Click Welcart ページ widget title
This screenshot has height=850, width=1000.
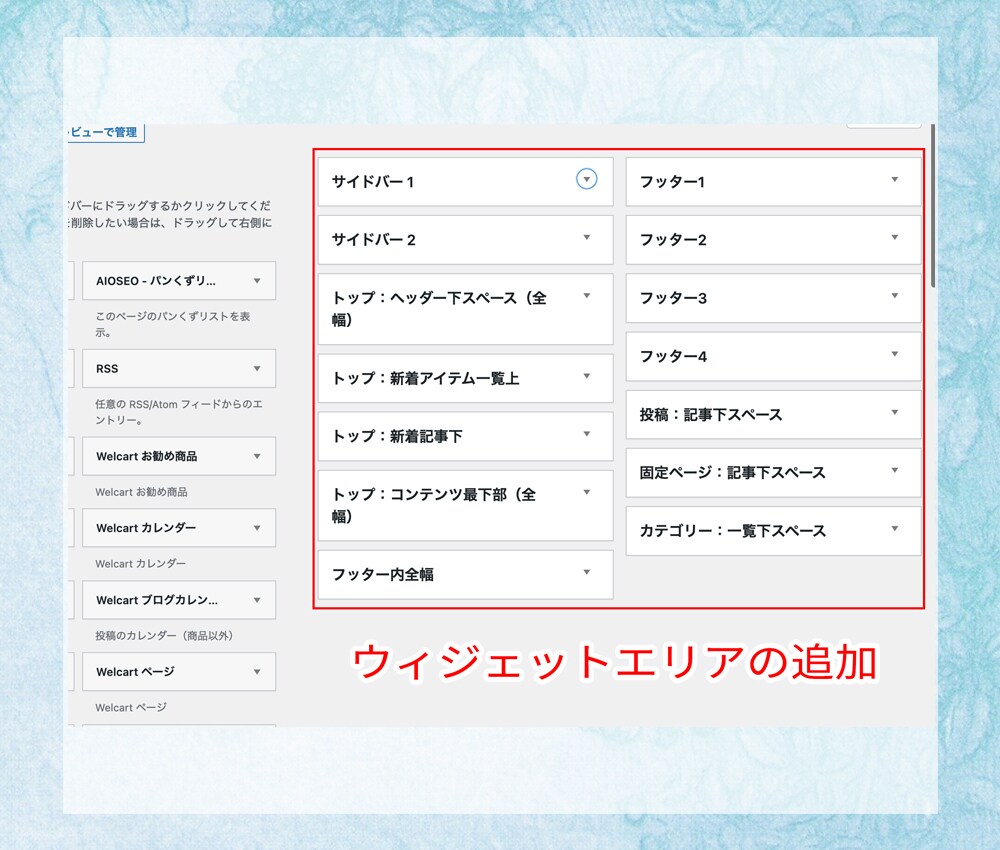[135, 672]
